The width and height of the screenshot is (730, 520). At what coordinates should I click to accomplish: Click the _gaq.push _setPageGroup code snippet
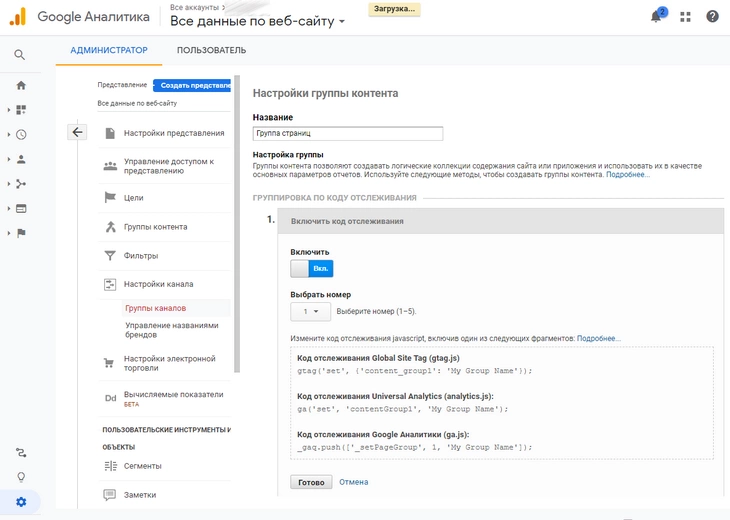pyautogui.click(x=414, y=447)
